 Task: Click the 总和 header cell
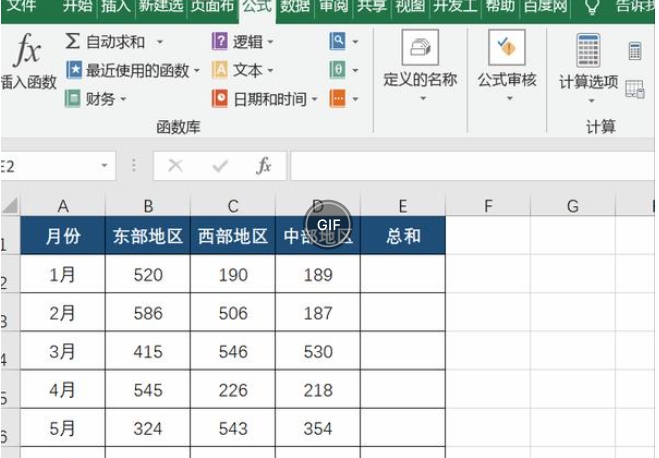tap(403, 235)
